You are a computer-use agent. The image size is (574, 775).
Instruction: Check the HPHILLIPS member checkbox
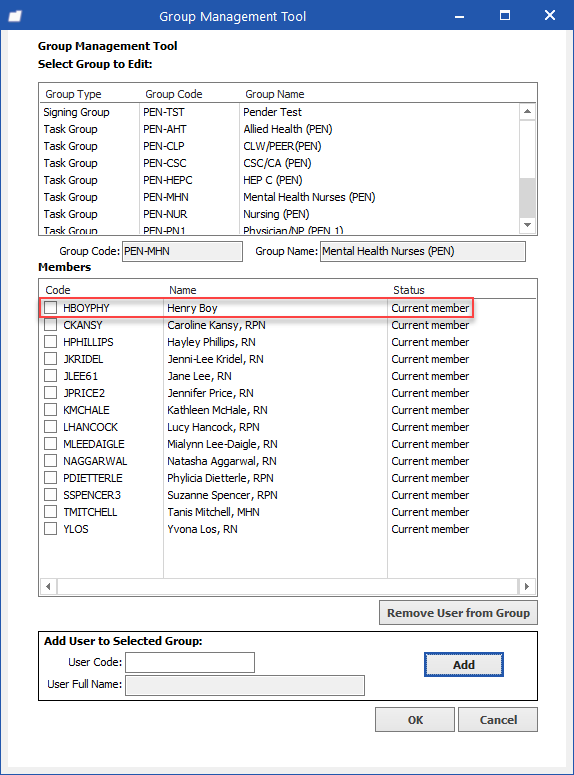pos(50,342)
